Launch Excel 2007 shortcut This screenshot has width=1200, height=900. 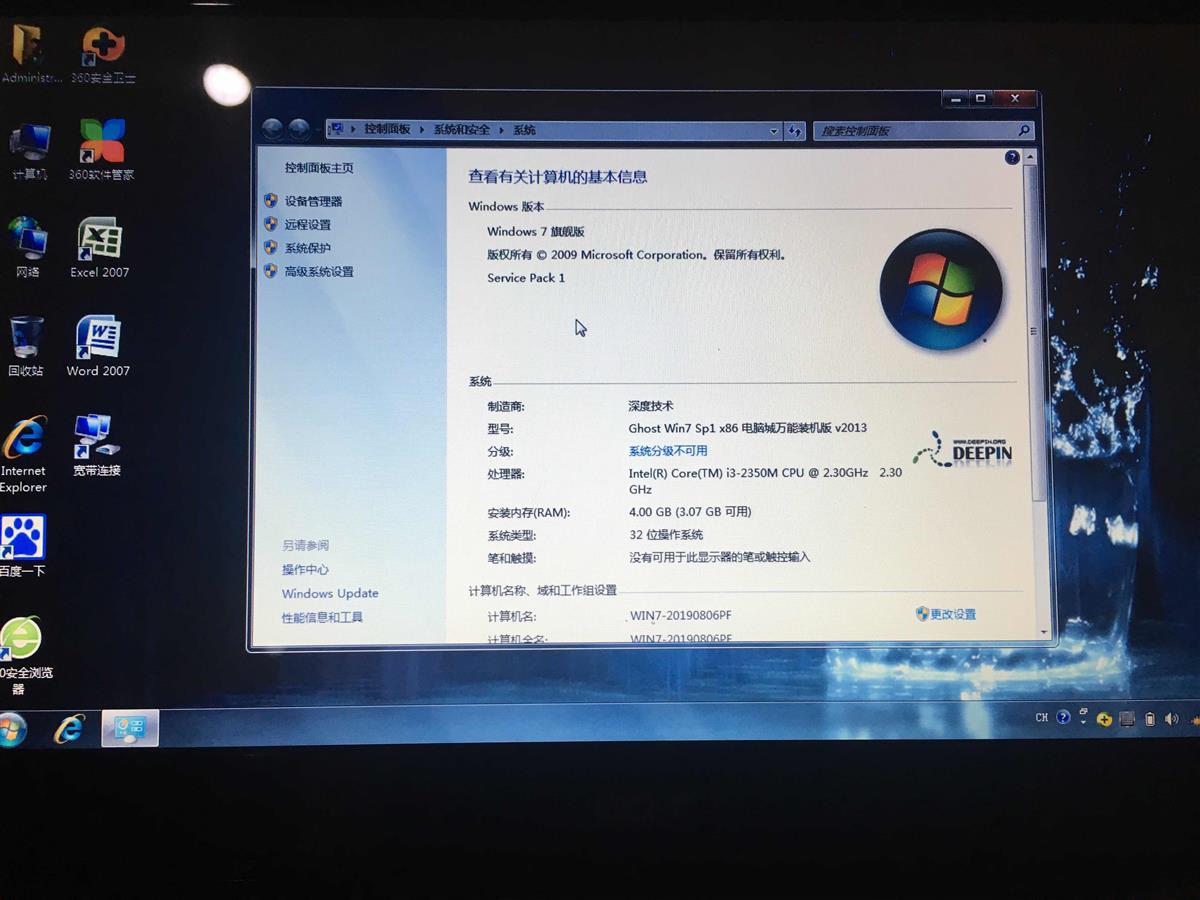click(100, 247)
